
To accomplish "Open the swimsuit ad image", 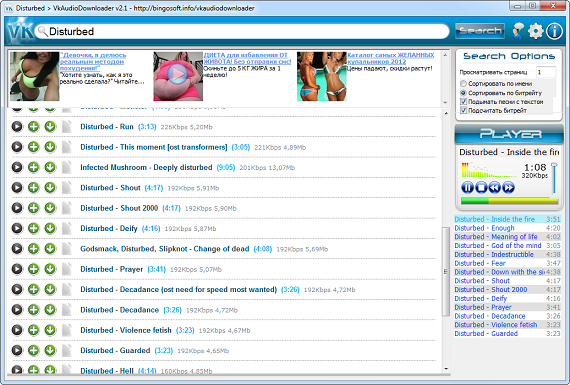I will click(x=322, y=76).
